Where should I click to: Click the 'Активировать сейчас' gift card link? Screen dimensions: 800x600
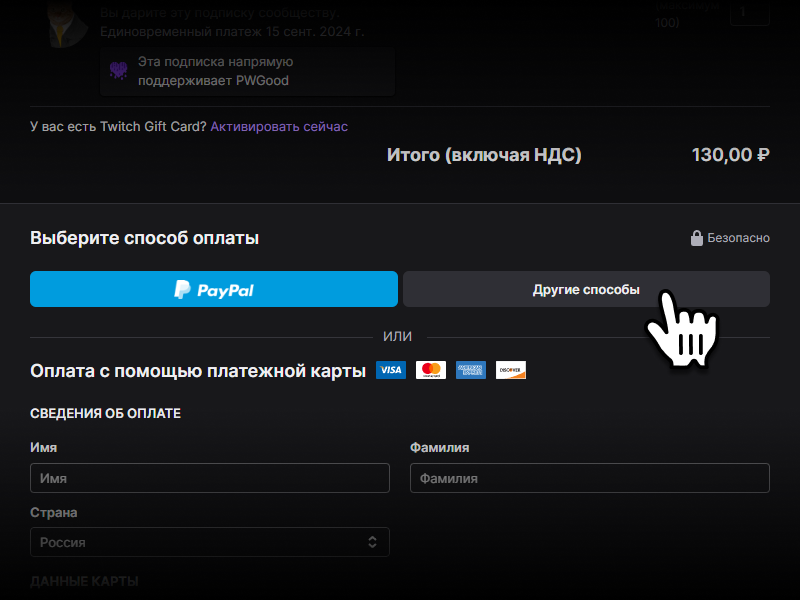click(279, 127)
